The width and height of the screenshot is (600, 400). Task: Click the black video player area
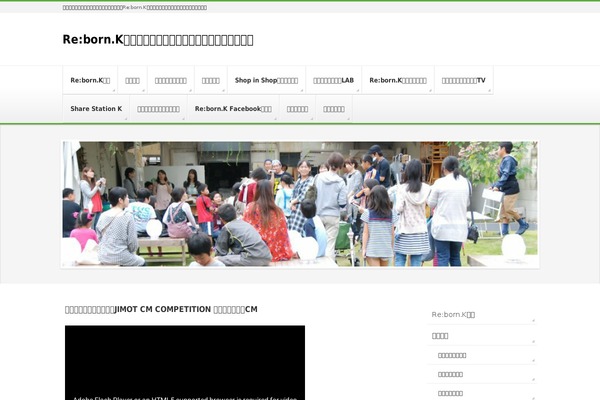click(185, 362)
